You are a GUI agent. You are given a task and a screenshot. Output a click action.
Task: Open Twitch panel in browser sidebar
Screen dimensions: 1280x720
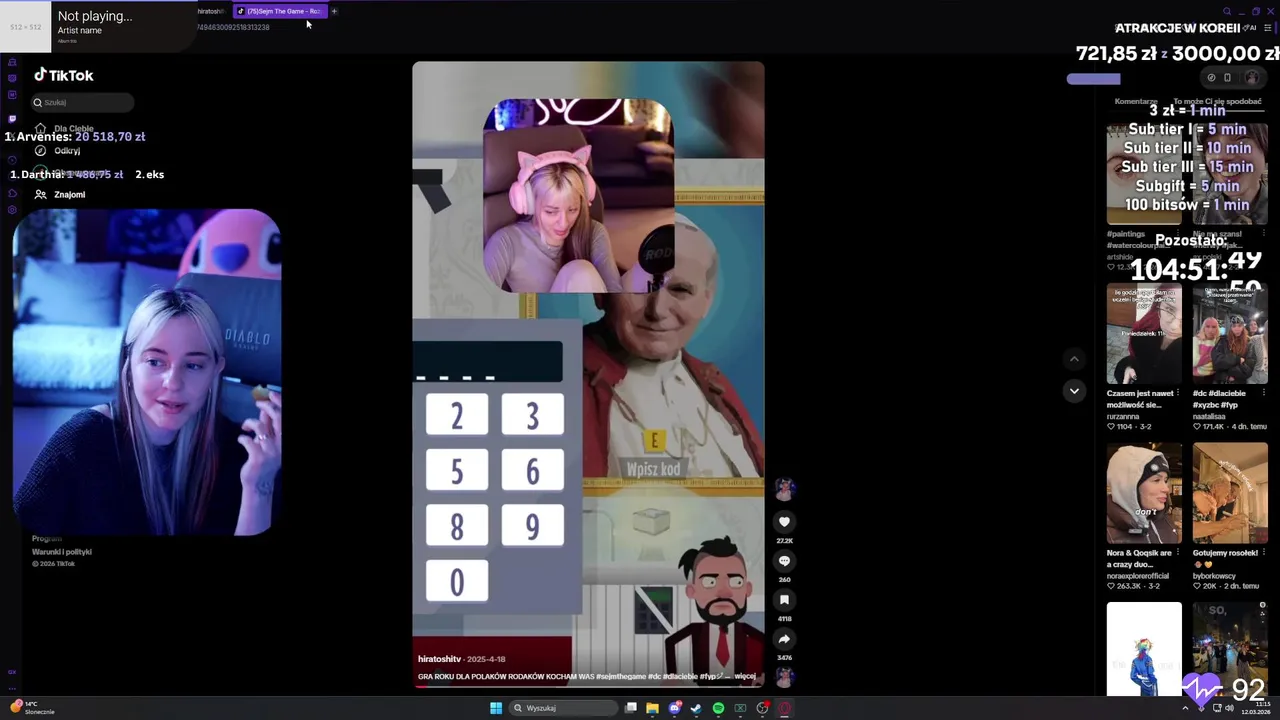(12, 118)
